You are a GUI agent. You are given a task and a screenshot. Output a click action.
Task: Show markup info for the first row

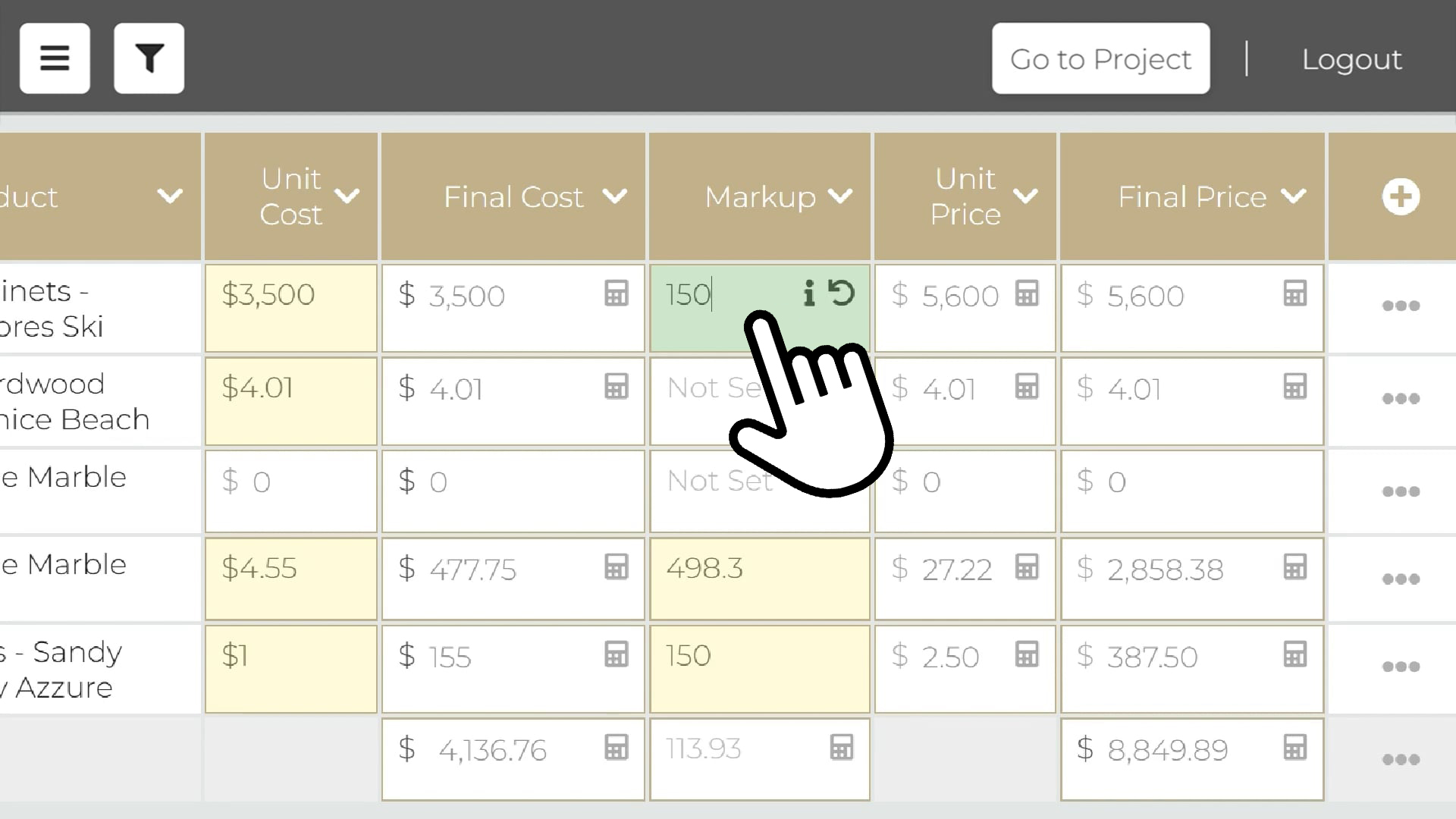[809, 293]
